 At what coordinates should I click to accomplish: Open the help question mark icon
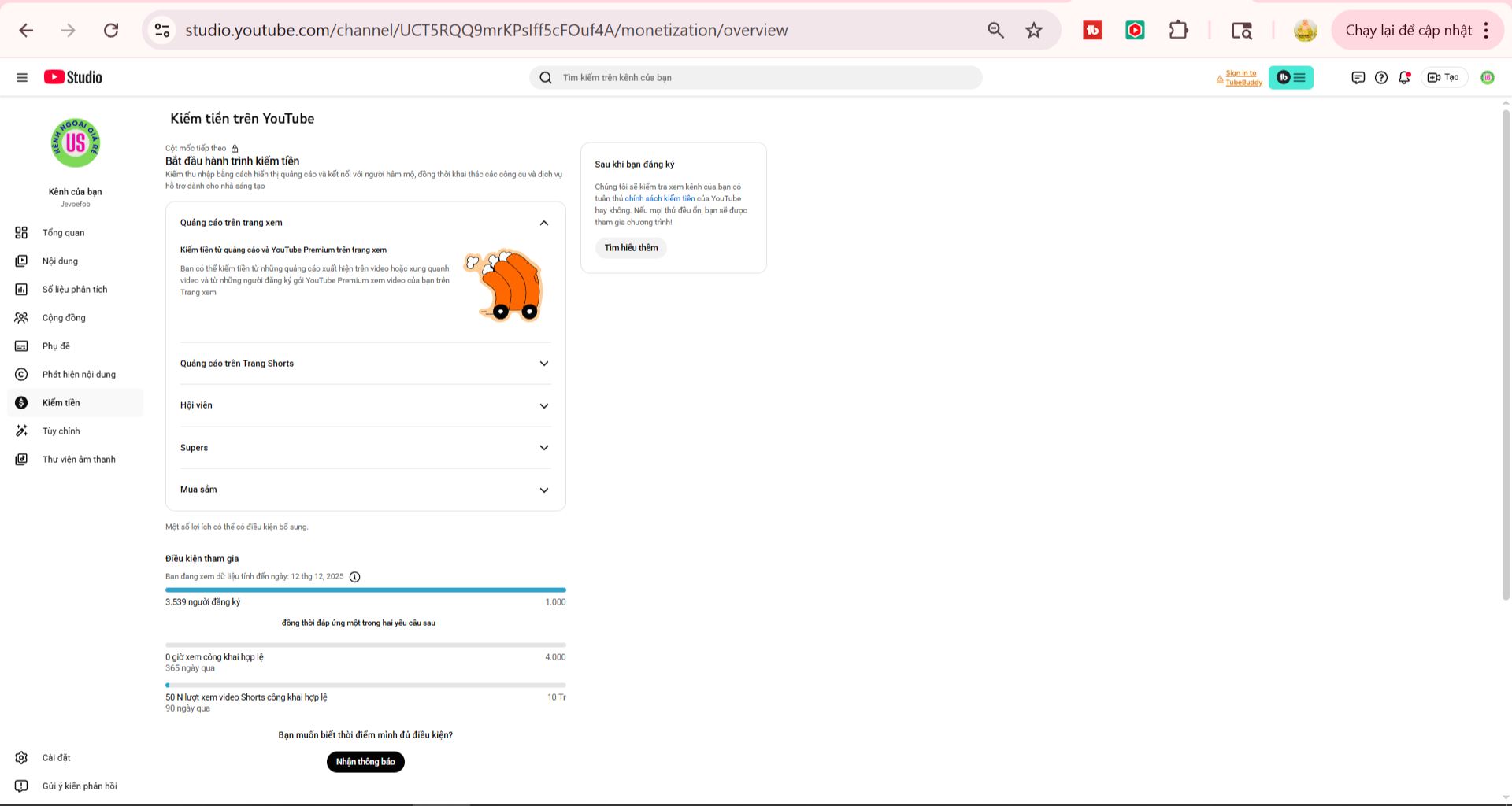click(x=1381, y=77)
